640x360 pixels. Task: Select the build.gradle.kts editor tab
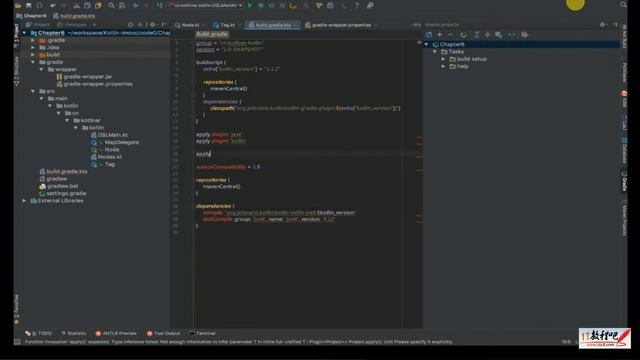tap(273, 25)
